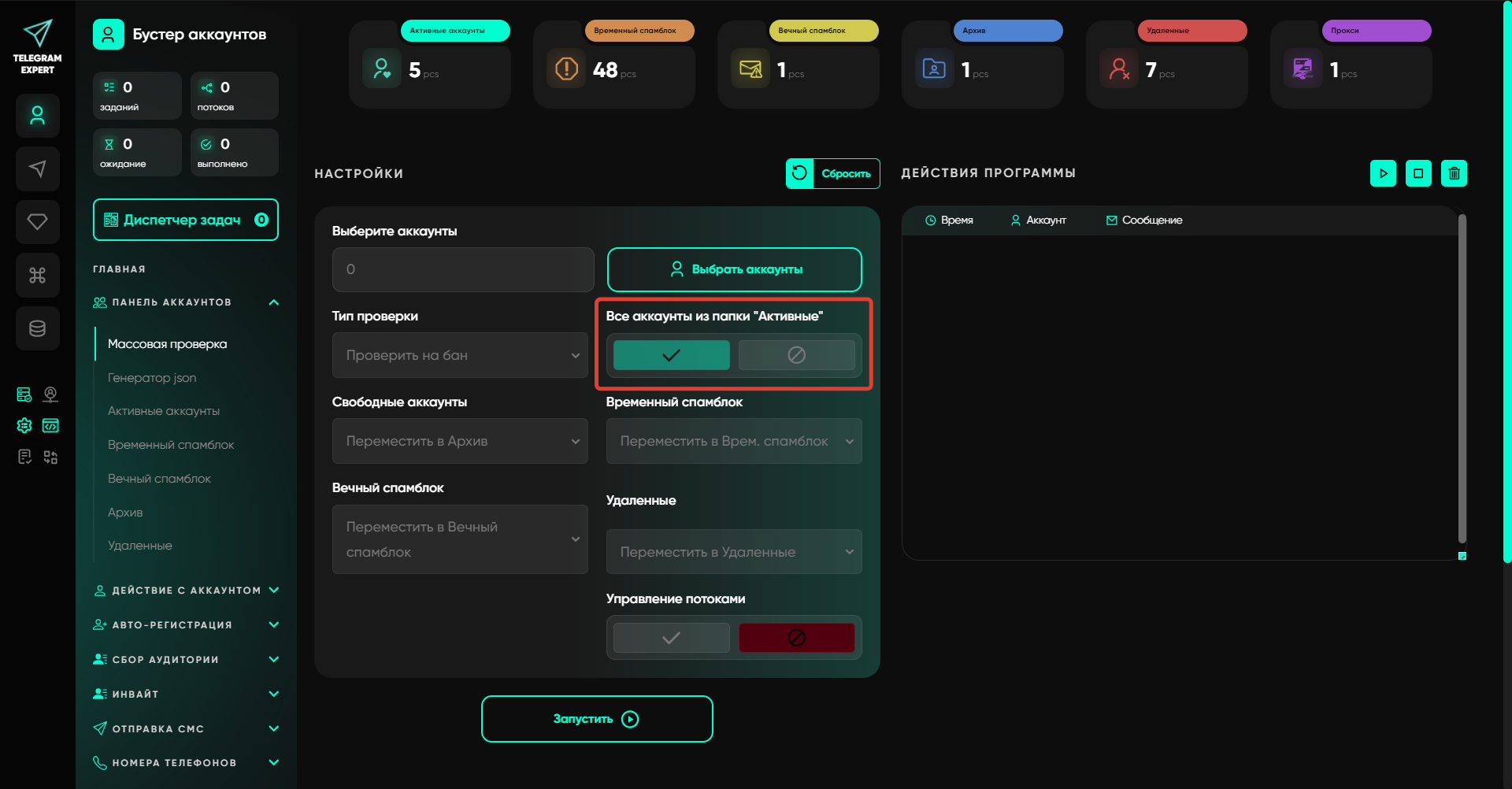The width and height of the screenshot is (1512, 789).
Task: Enable Управление потоками with checkmark toggle
Action: (671, 638)
